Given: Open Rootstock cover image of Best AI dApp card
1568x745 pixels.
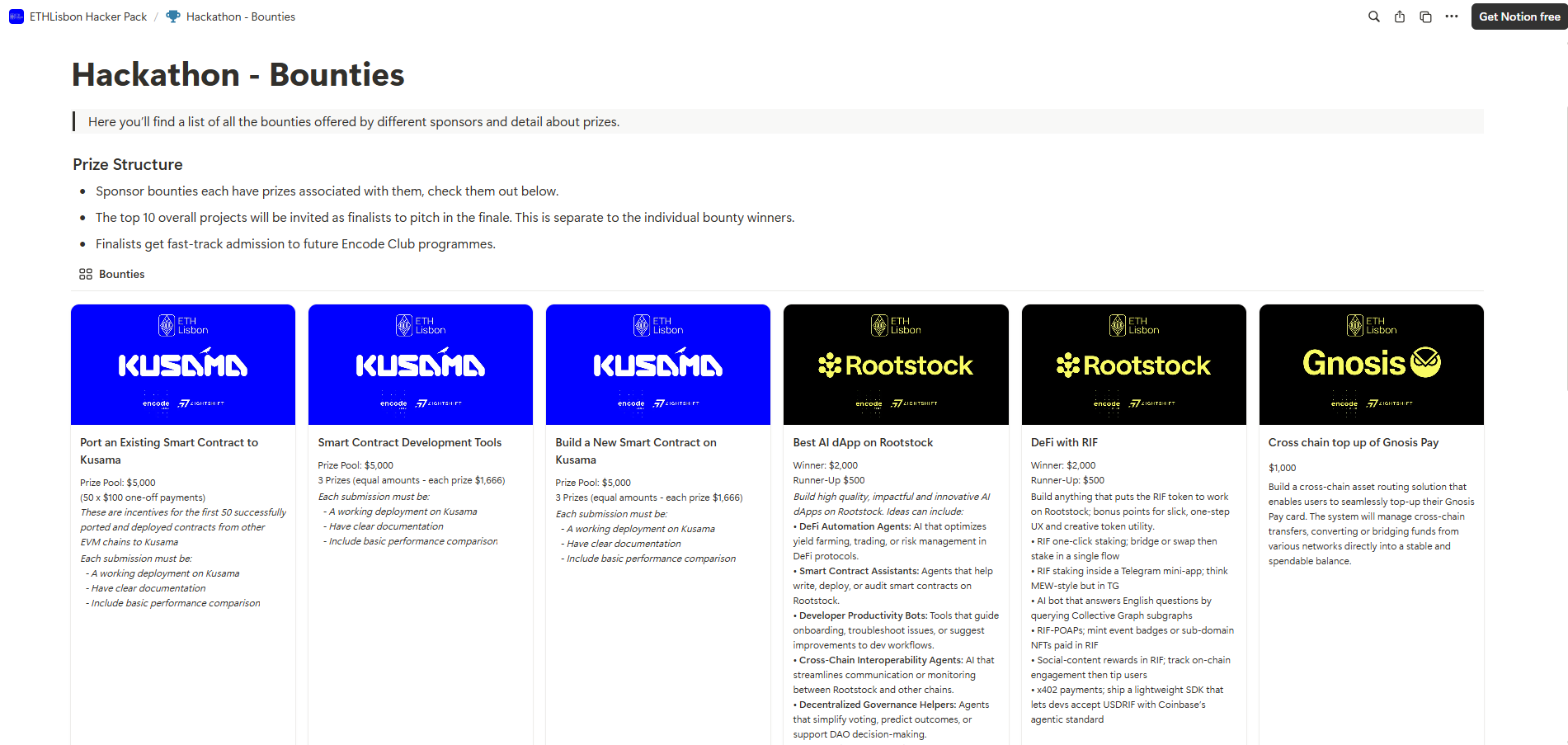Looking at the screenshot, I should coord(896,365).
